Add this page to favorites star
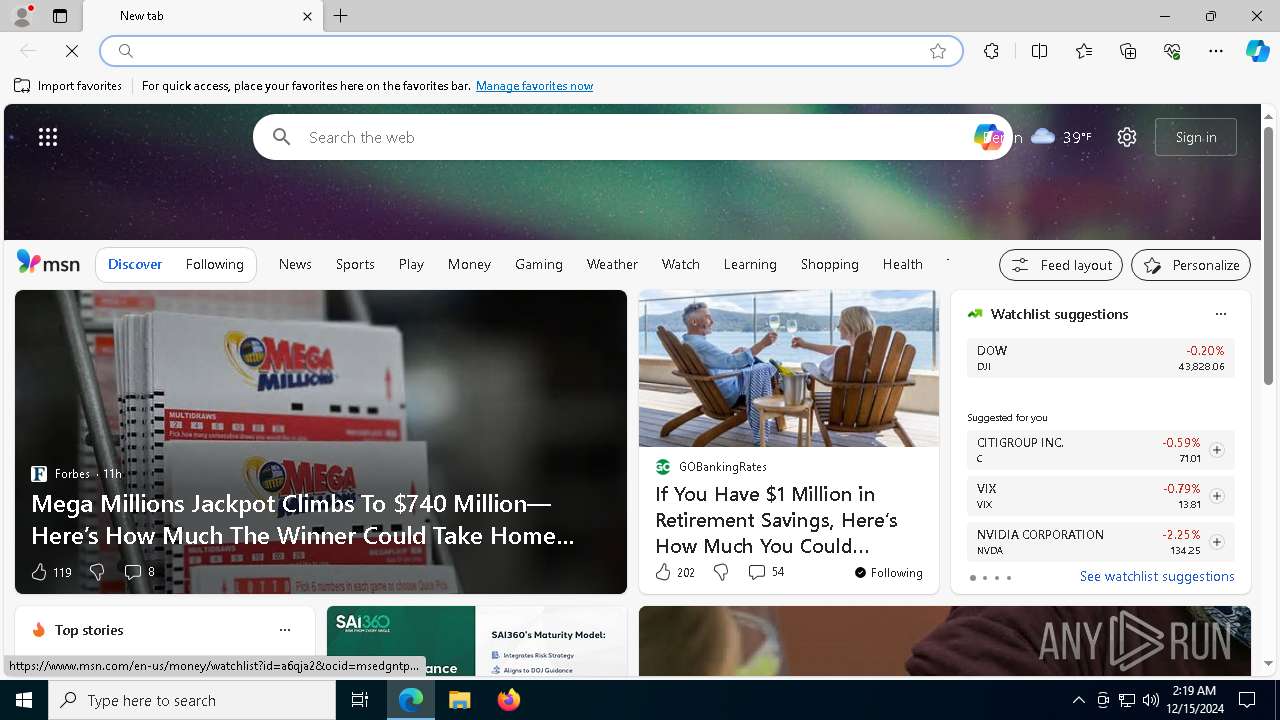 tap(938, 51)
